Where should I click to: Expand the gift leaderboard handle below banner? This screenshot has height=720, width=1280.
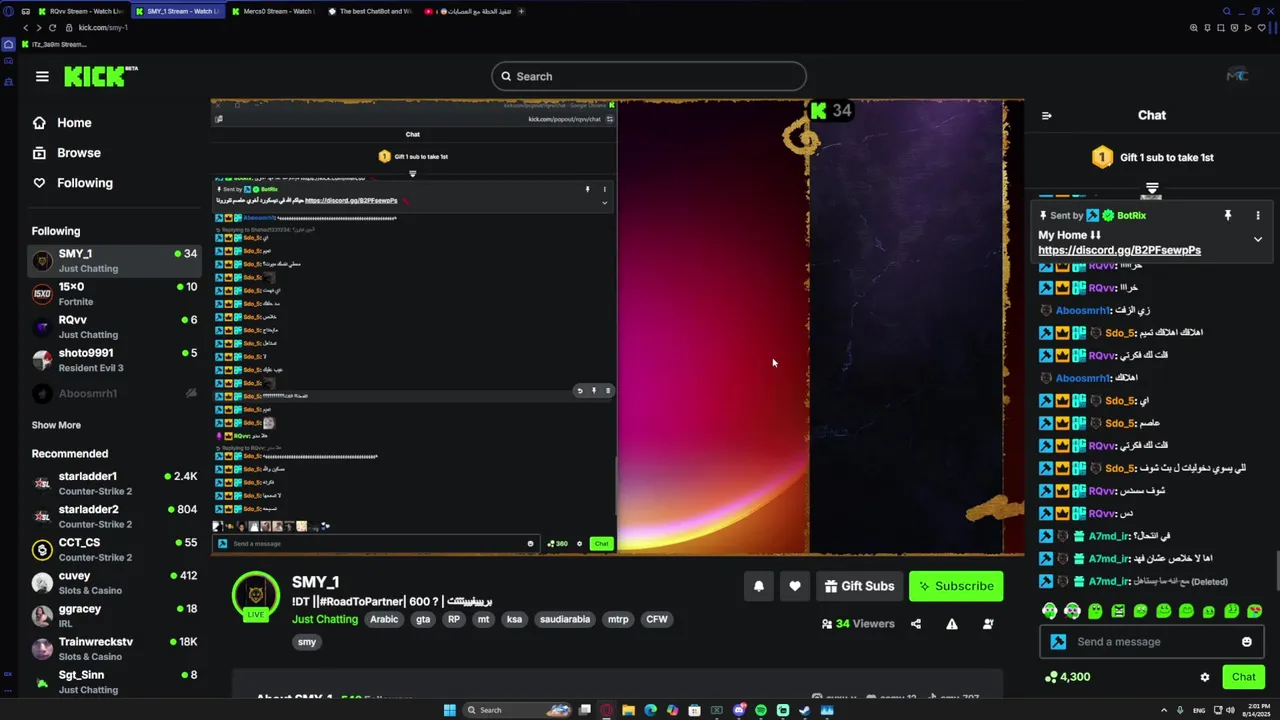point(1152,188)
